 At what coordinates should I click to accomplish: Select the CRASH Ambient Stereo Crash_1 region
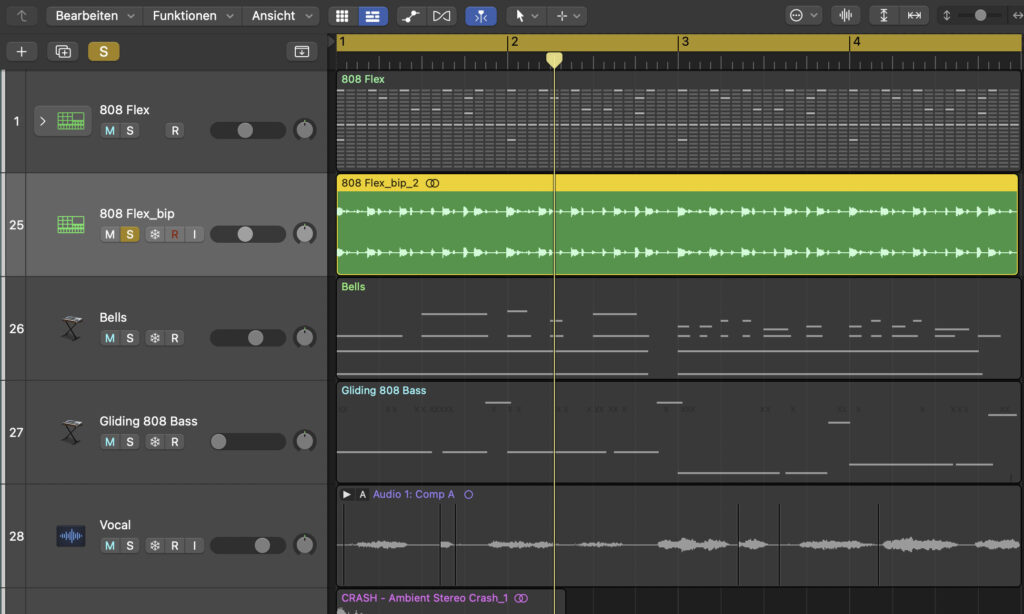(451, 602)
